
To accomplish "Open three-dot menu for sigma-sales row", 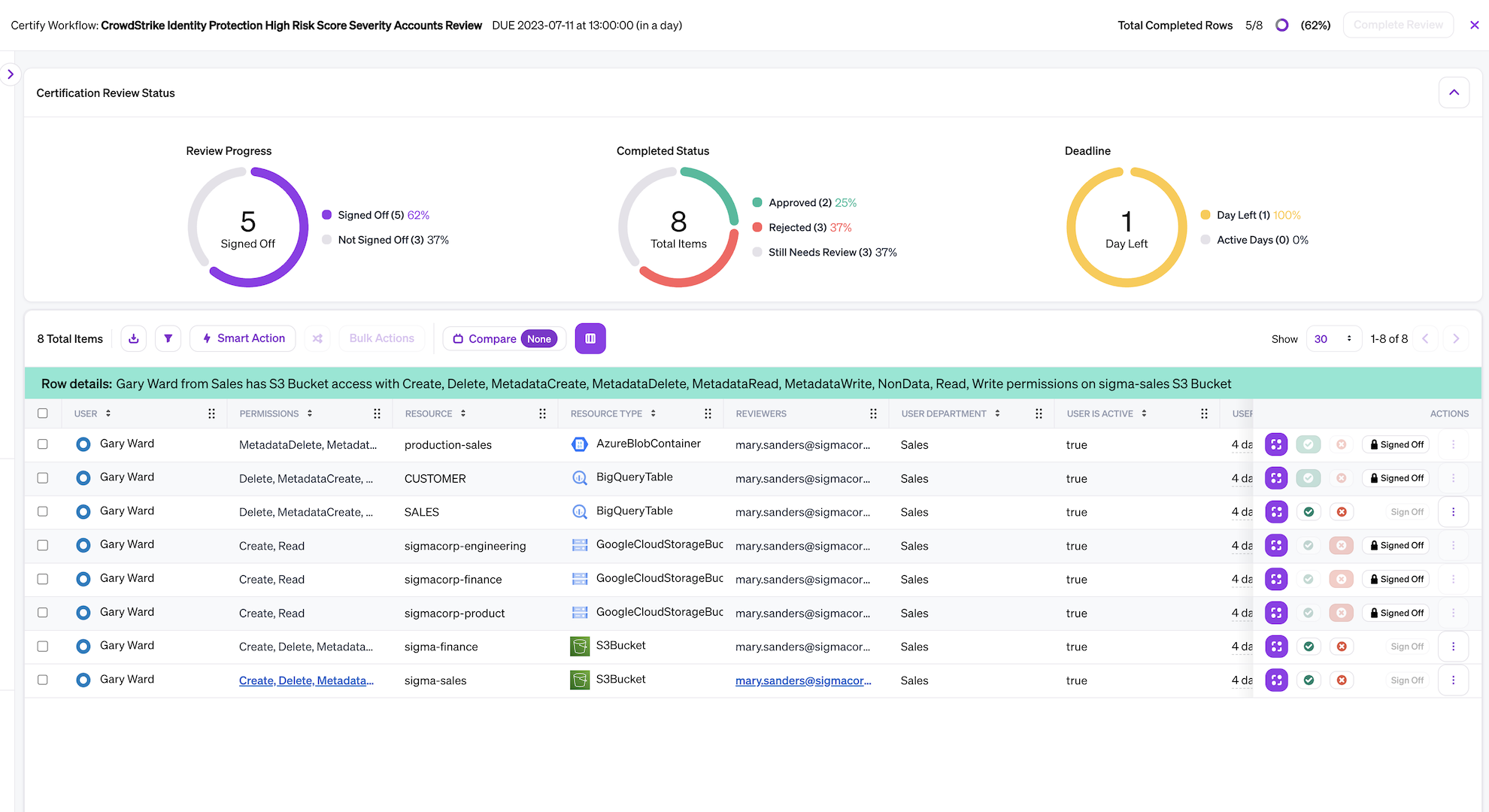I will pyautogui.click(x=1453, y=680).
